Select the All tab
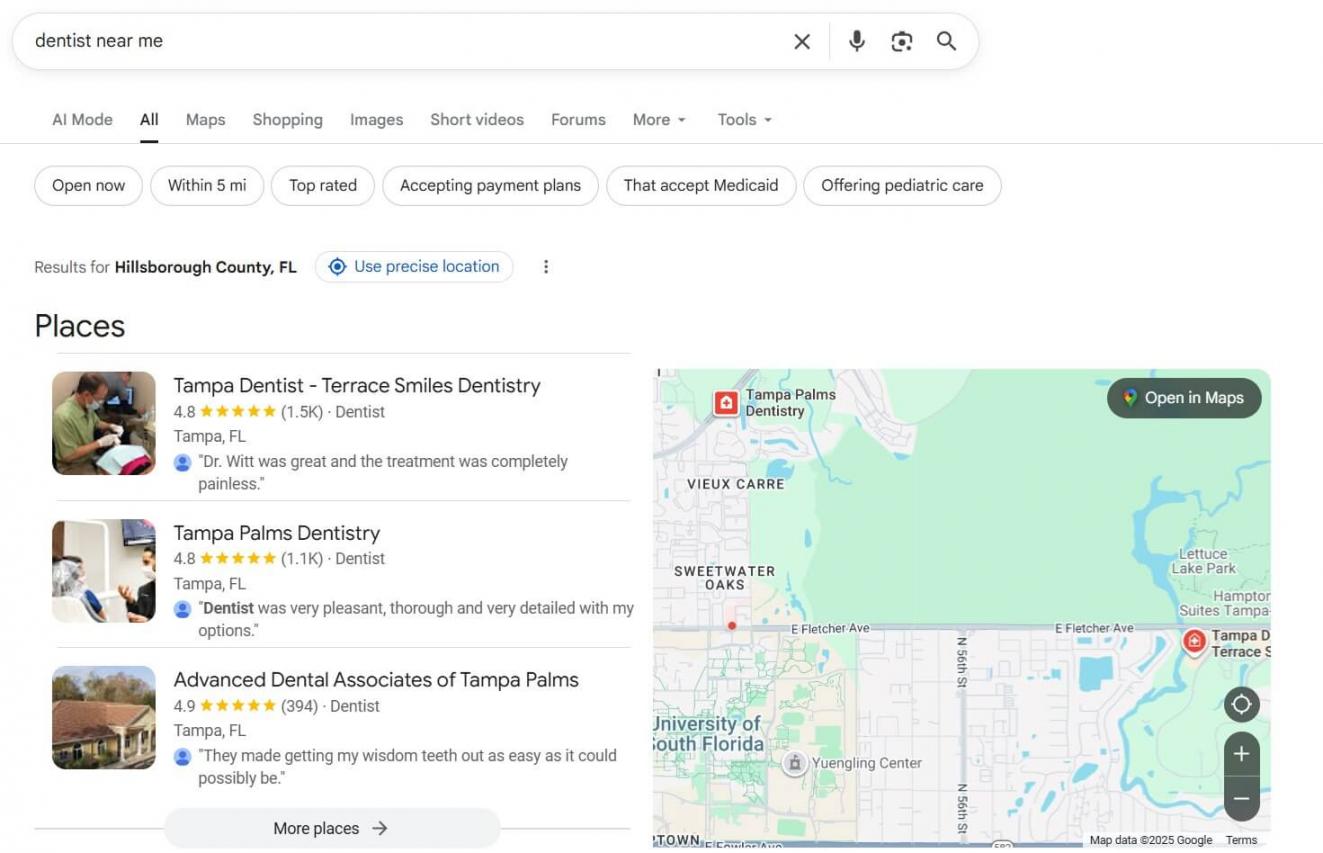This screenshot has width=1323, height=853. coord(149,119)
